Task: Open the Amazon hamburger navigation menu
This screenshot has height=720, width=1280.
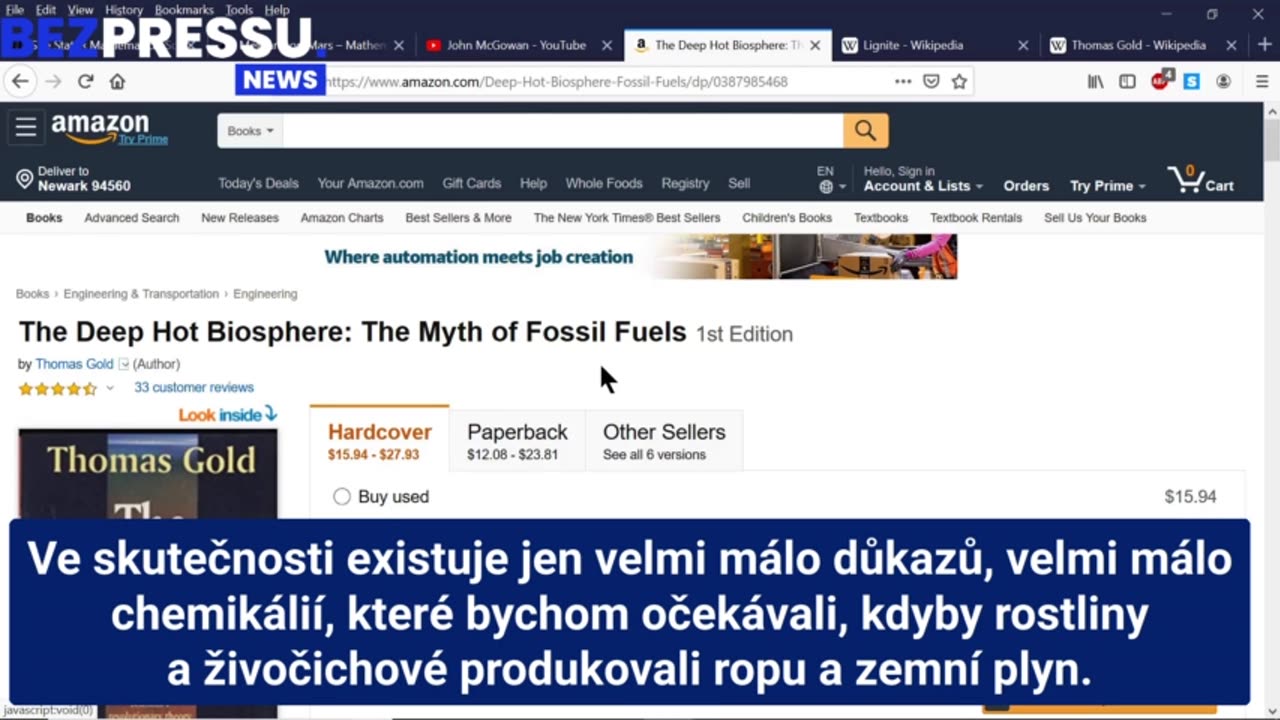Action: click(x=26, y=126)
